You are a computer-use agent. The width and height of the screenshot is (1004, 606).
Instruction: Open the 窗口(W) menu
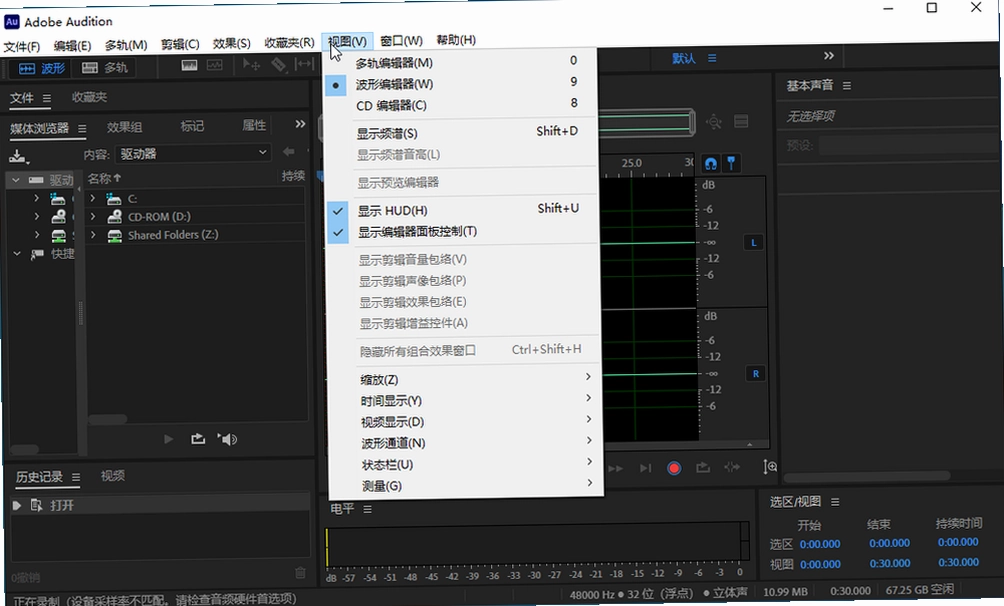pyautogui.click(x=401, y=40)
